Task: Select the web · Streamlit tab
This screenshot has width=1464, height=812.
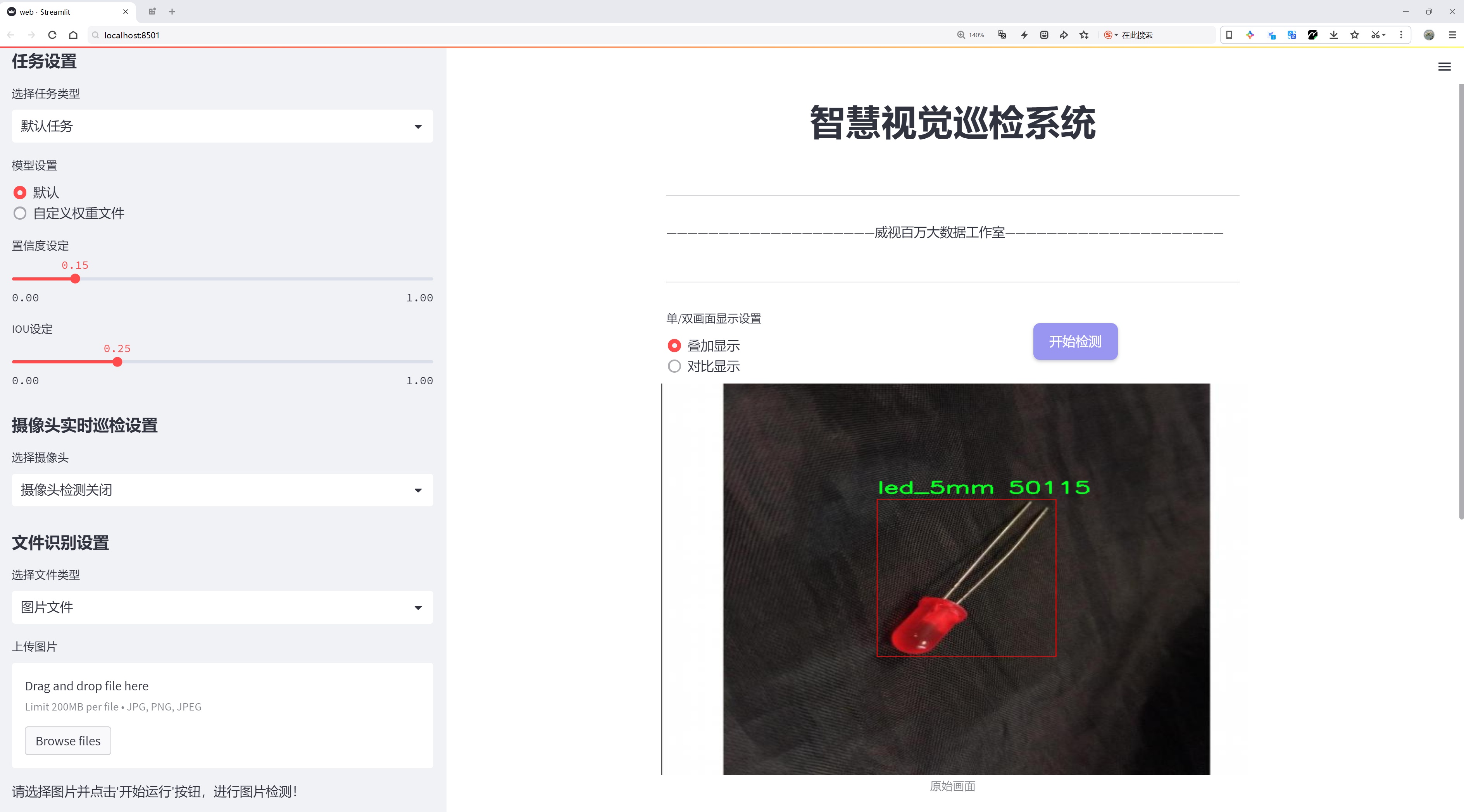Action: point(67,11)
